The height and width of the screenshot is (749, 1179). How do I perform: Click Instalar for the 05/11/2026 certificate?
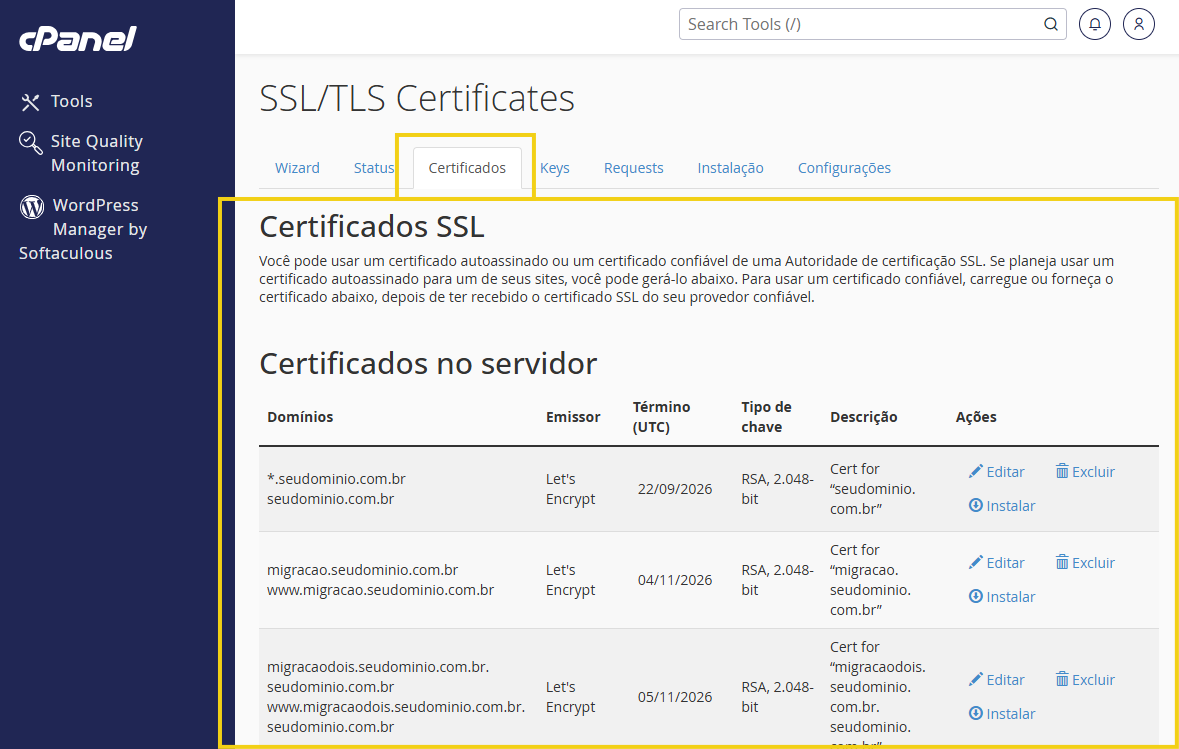pyautogui.click(x=1002, y=714)
